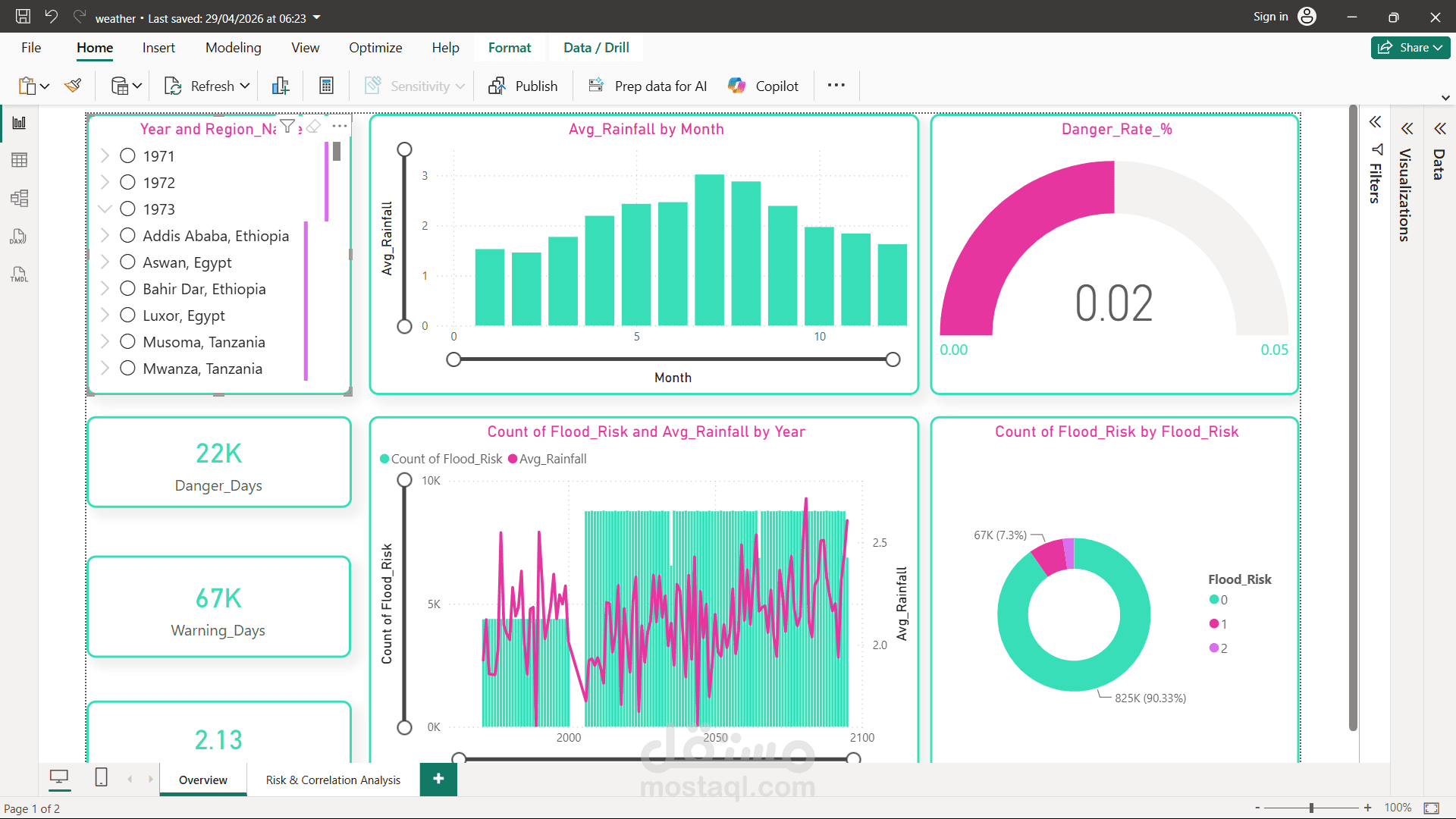Open Get data dropdown arrow
1456x819 pixels.
pyautogui.click(x=137, y=86)
